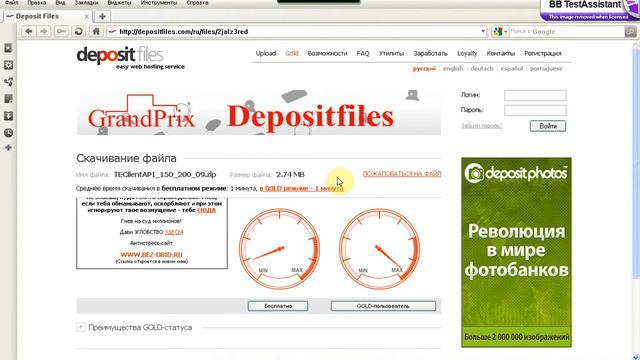640x360 pixels.
Task: Click the green depositphotos advertisement banner
Action: point(516,253)
